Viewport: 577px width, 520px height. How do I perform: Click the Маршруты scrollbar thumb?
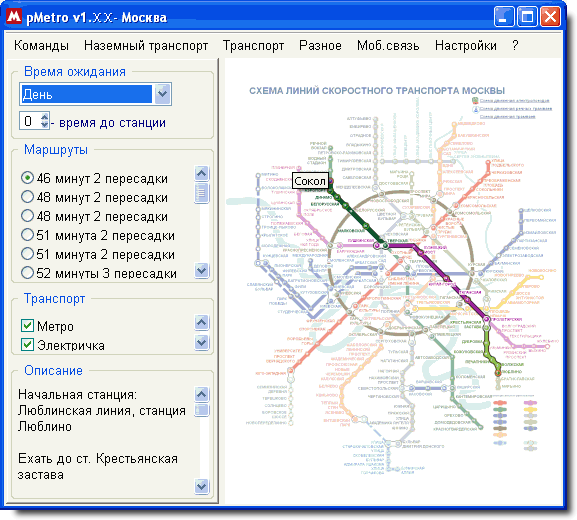202,193
